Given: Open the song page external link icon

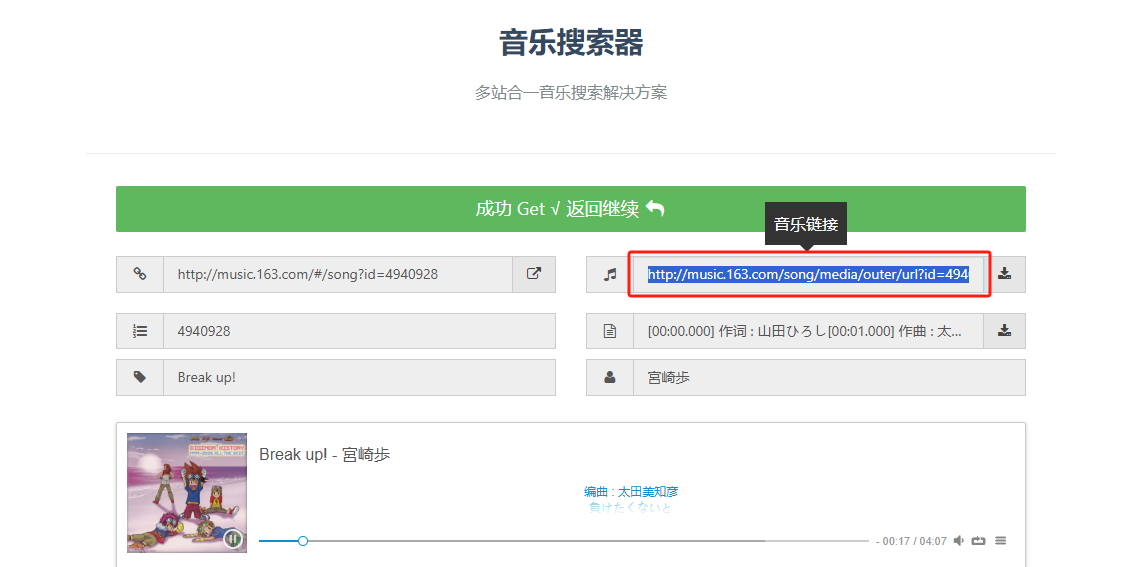Looking at the screenshot, I should pos(534,274).
